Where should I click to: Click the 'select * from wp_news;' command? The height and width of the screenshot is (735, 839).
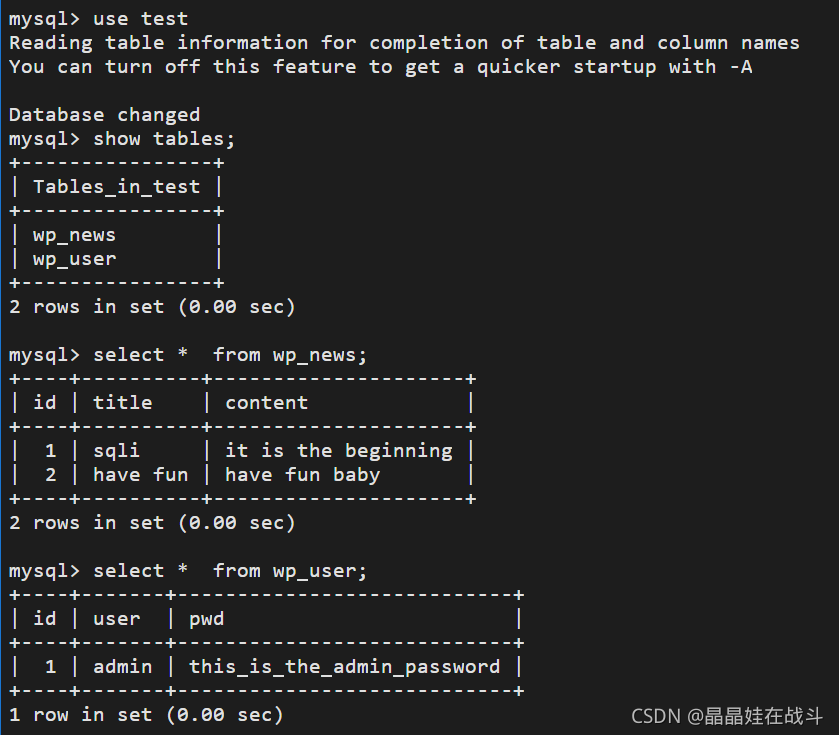(x=230, y=355)
